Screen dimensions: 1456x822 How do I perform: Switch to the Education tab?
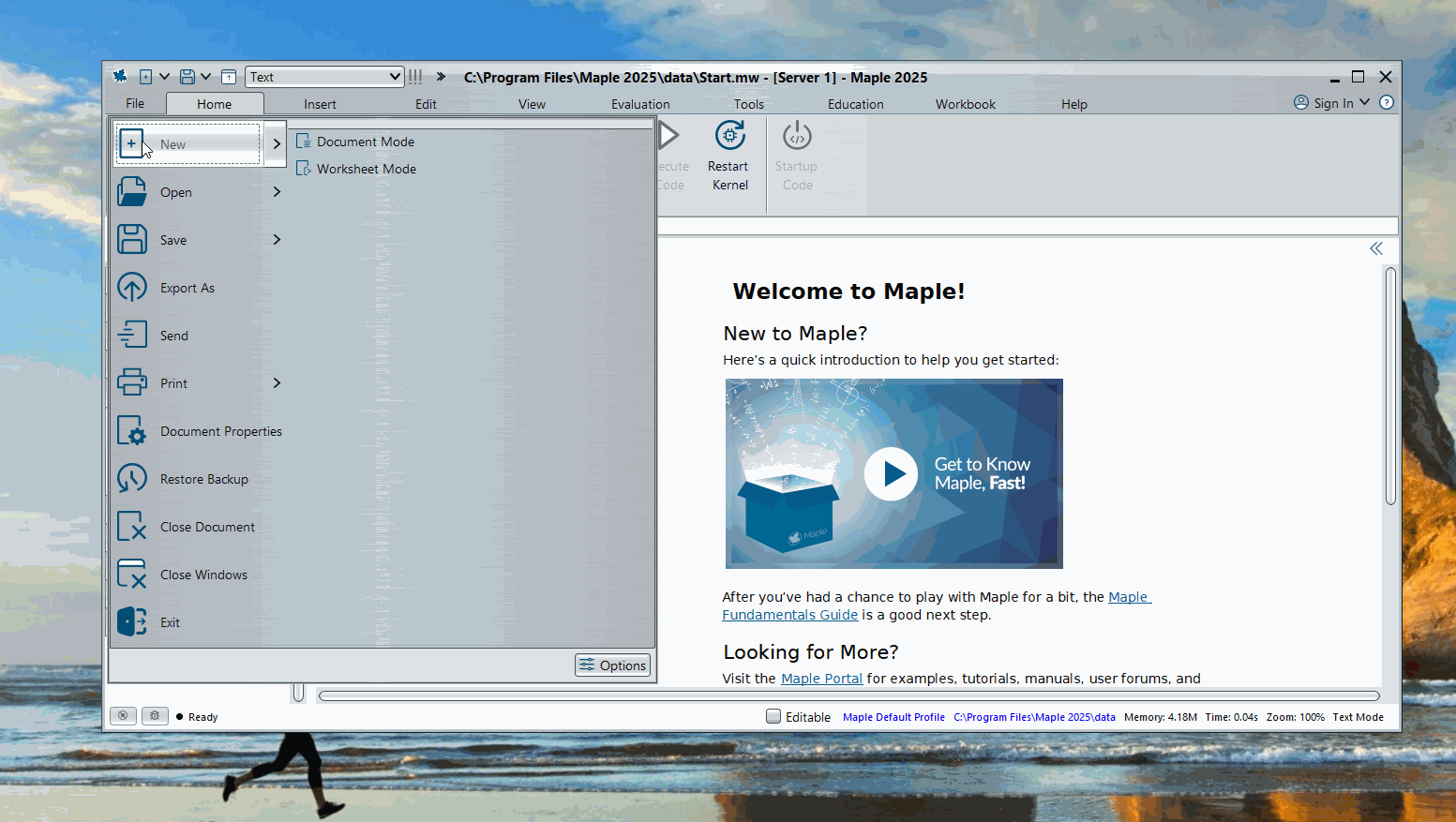click(855, 104)
